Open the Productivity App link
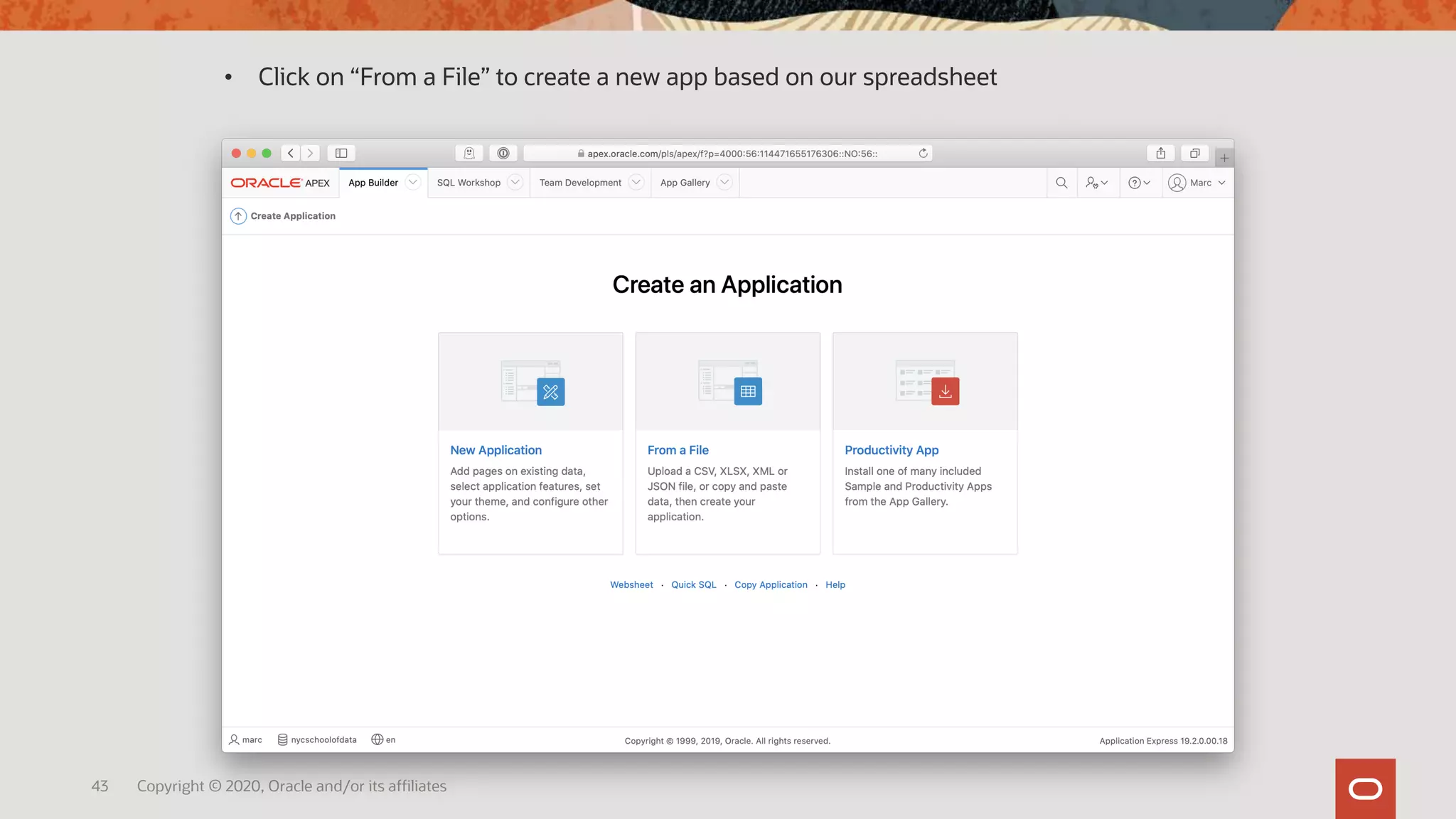This screenshot has height=819, width=1456. [892, 450]
